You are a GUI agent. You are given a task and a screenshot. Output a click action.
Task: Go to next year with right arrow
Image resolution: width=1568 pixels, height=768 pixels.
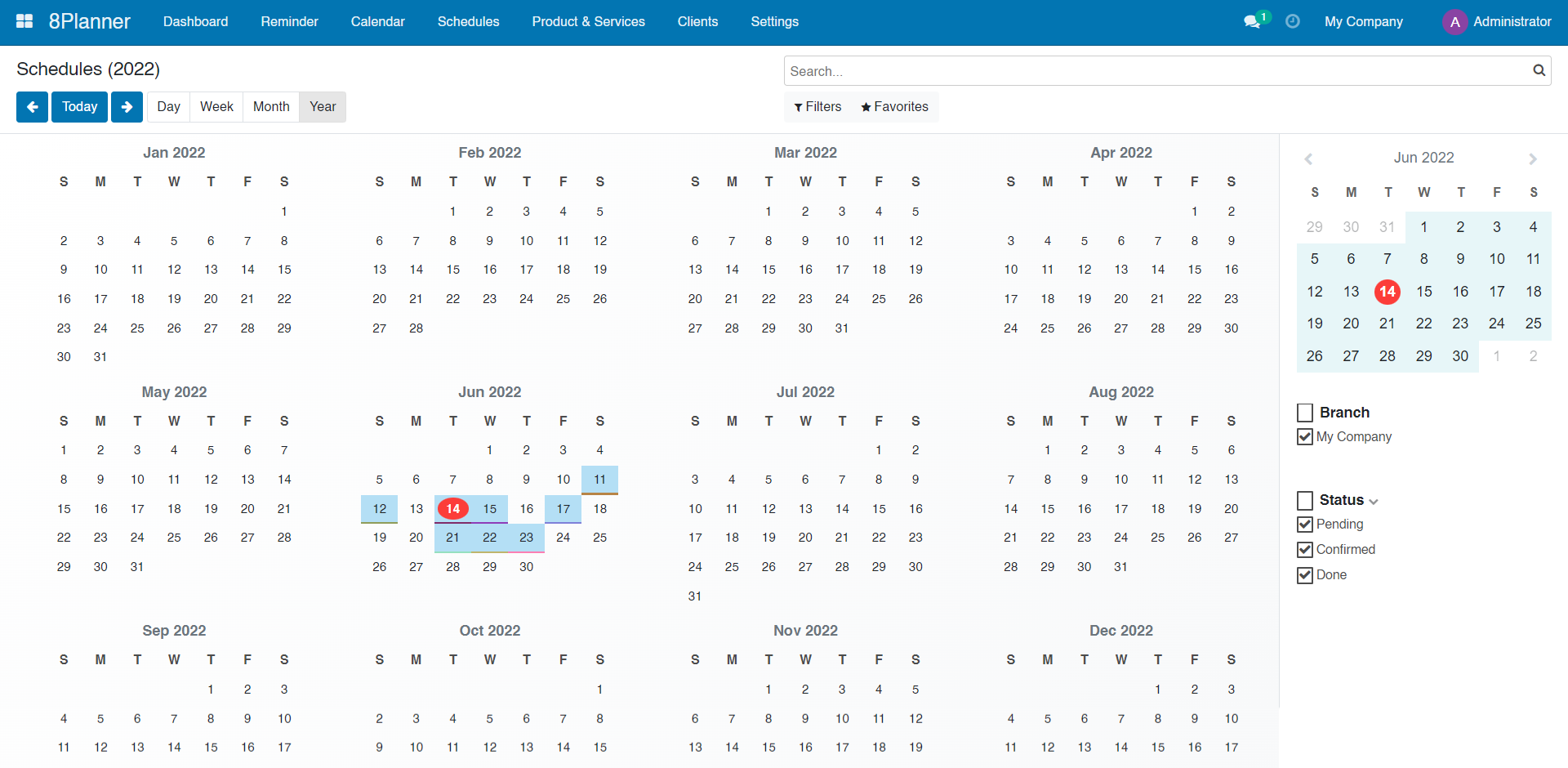(127, 107)
